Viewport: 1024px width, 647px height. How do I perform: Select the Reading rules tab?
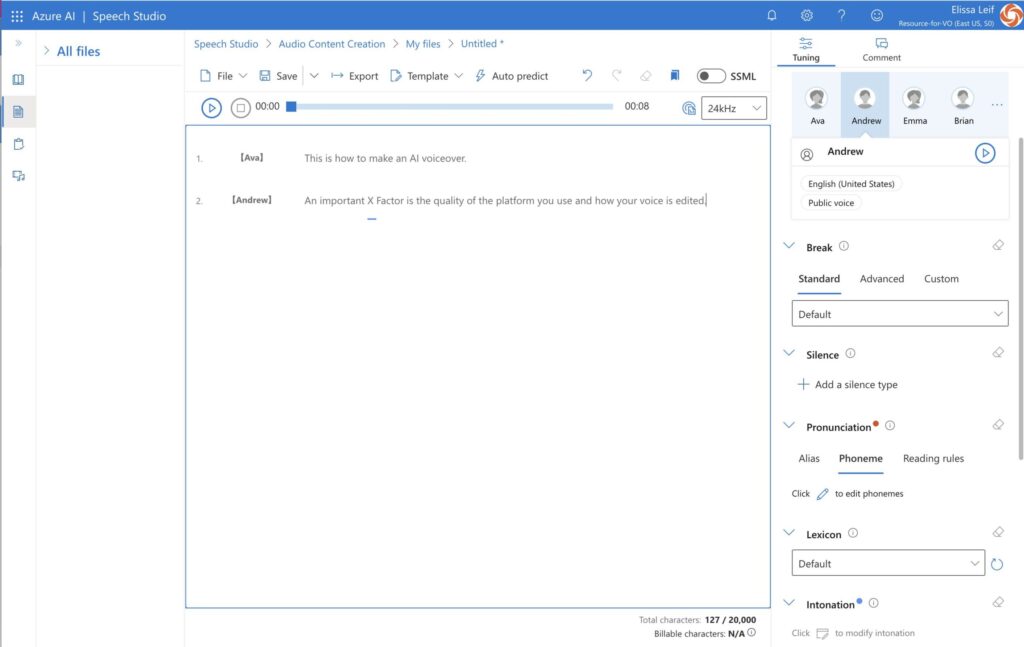[x=933, y=458]
